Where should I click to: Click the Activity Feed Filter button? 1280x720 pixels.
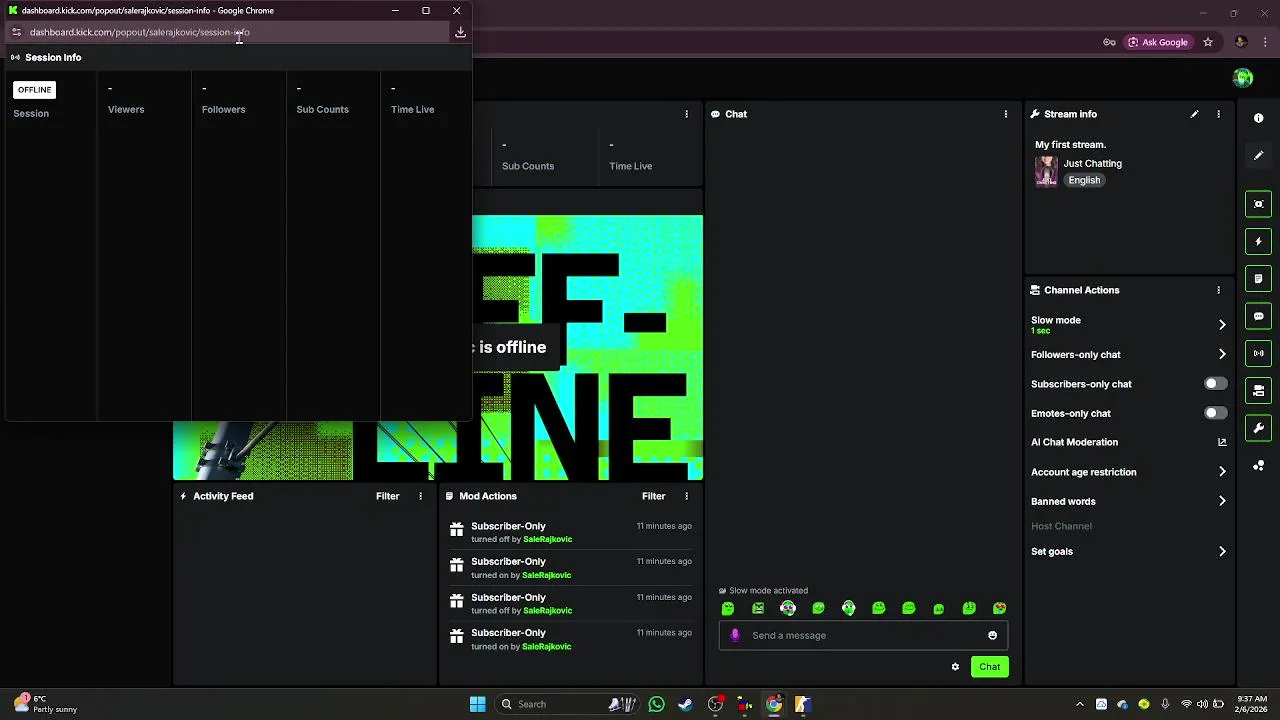pos(387,496)
